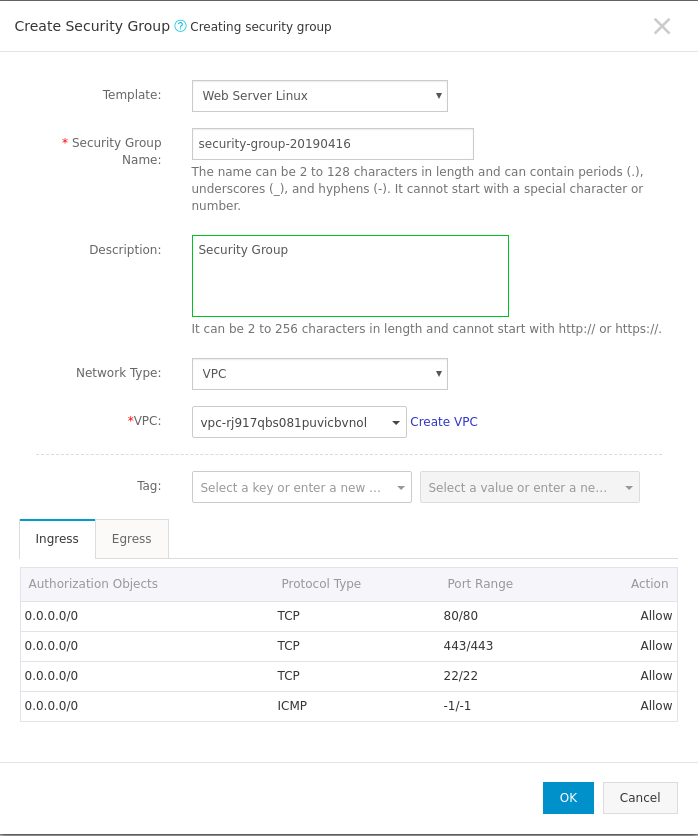Viewport: 698px width, 836px height.
Task: Open the Create VPC link
Action: [444, 421]
